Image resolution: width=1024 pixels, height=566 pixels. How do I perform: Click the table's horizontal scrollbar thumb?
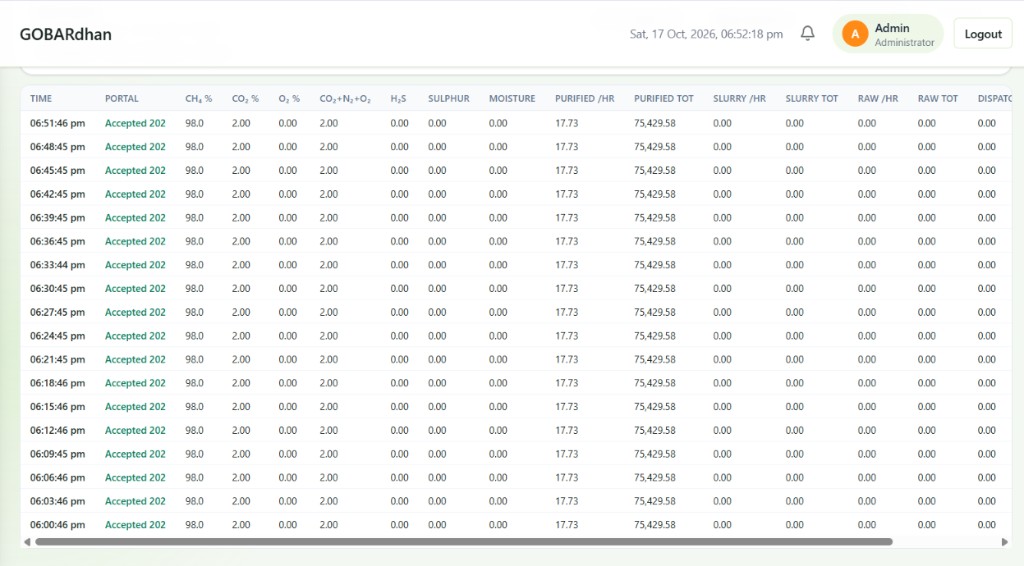point(464,542)
